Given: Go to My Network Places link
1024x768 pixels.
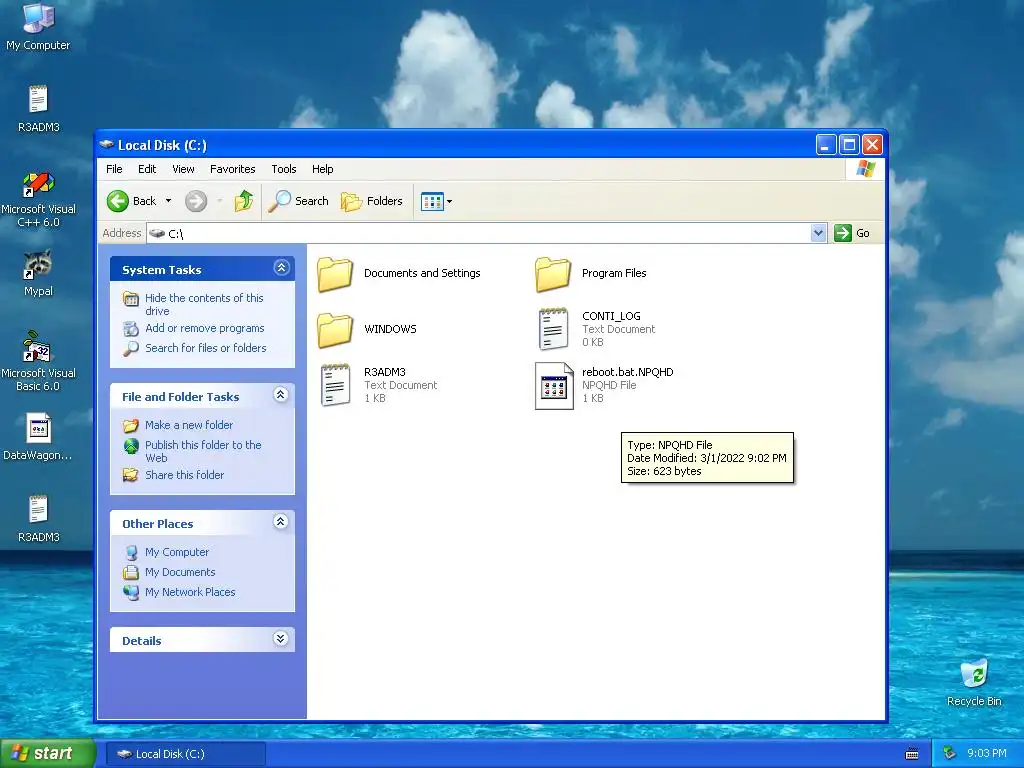Looking at the screenshot, I should click(190, 592).
